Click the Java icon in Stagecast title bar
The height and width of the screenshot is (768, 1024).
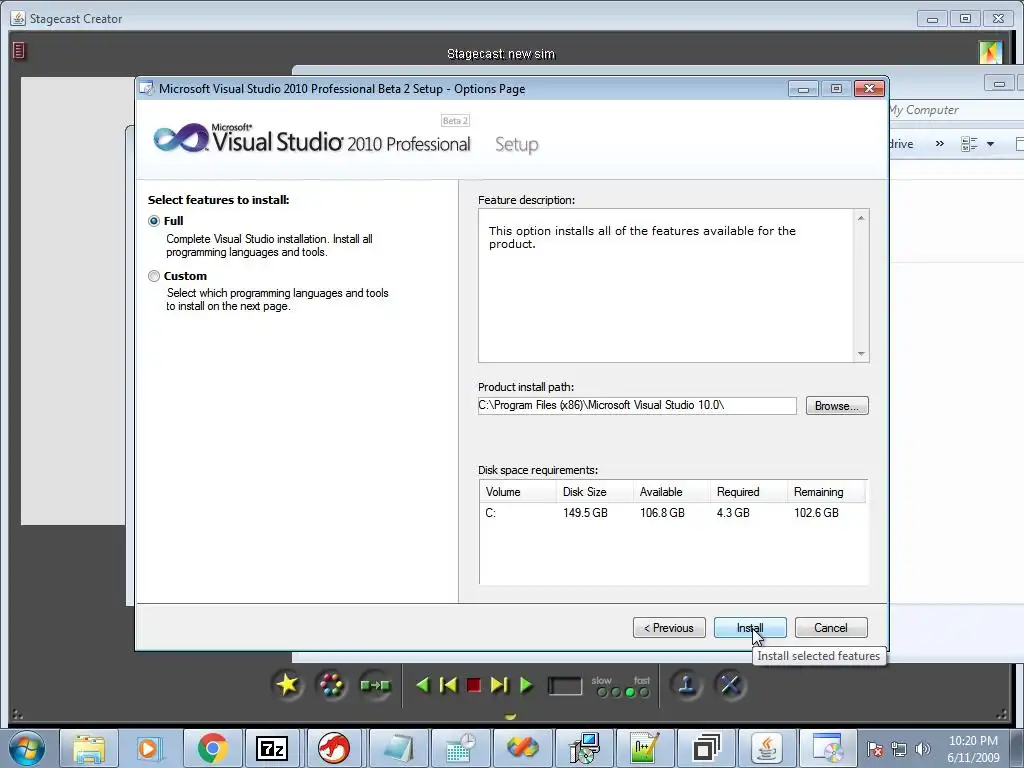coord(18,18)
